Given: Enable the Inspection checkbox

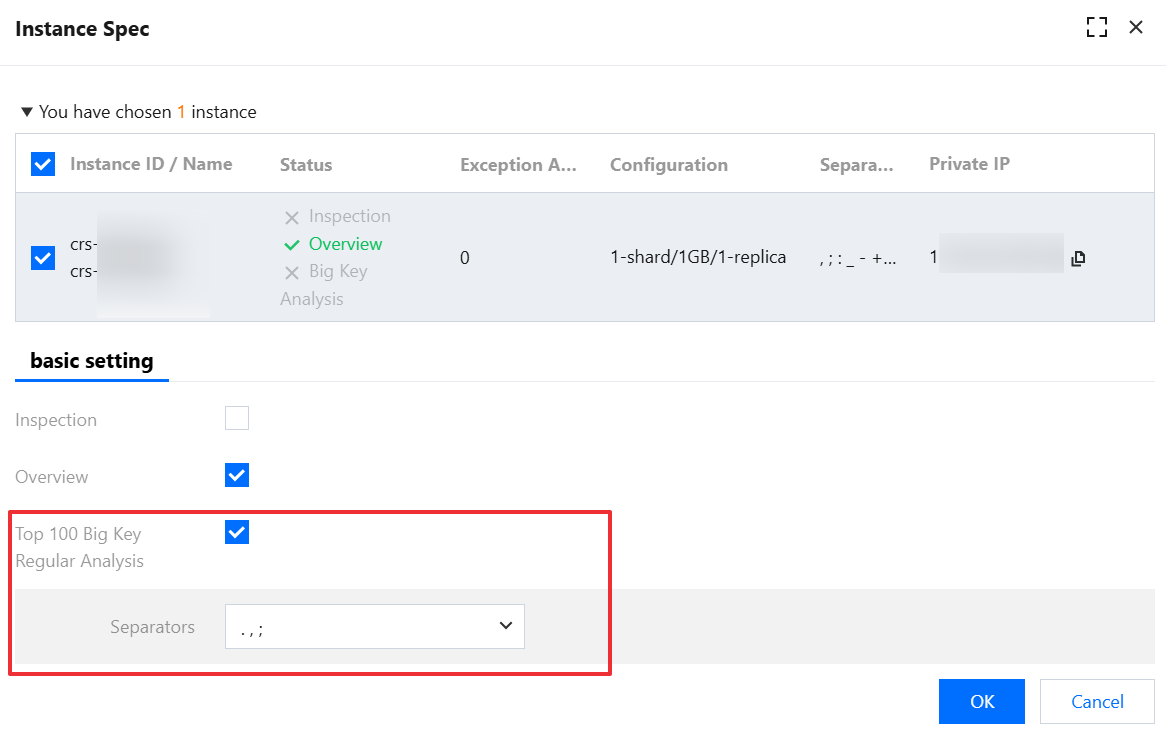Looking at the screenshot, I should click(237, 418).
